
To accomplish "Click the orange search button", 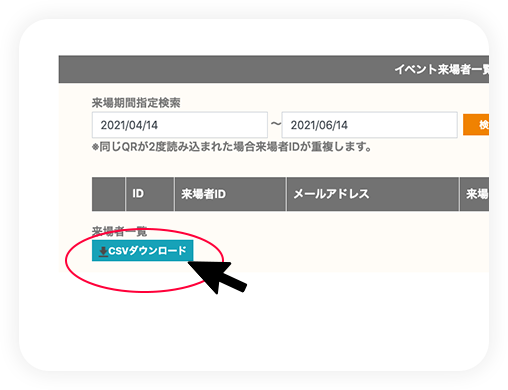I will (x=476, y=125).
